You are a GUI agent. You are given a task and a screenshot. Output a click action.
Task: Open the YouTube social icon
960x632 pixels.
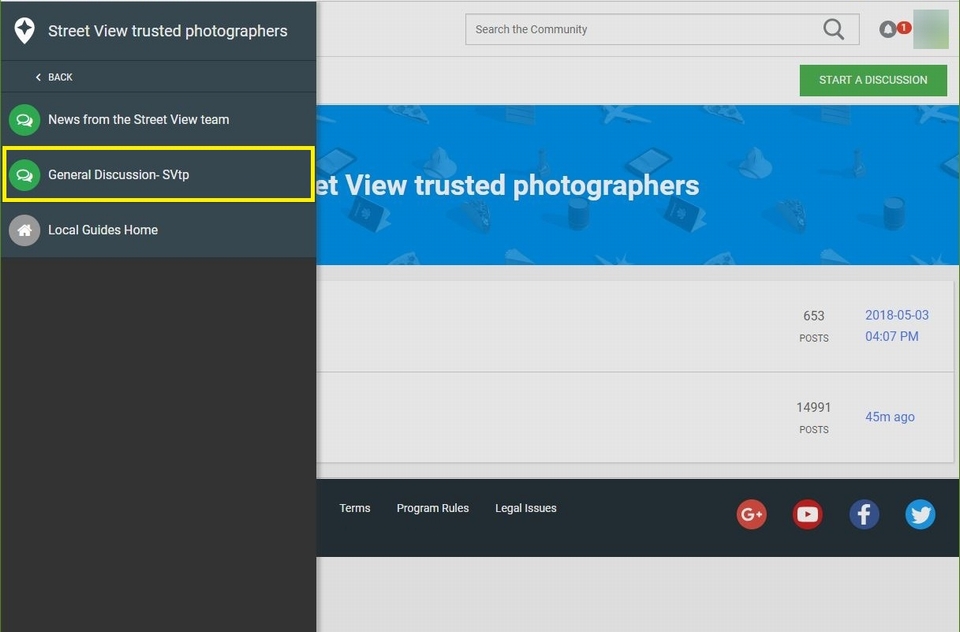pos(808,514)
